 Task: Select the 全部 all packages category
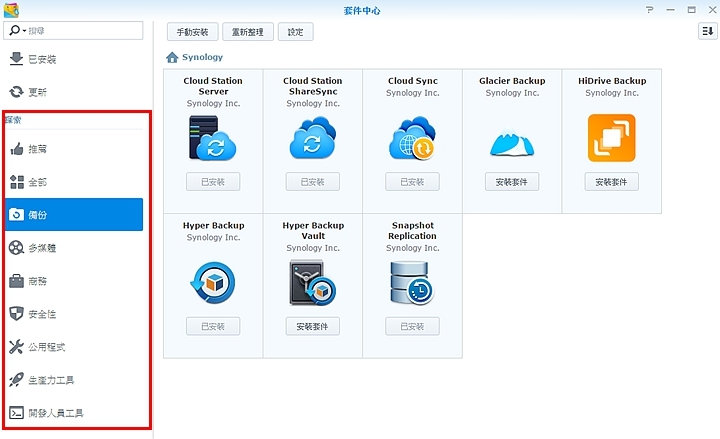click(73, 182)
